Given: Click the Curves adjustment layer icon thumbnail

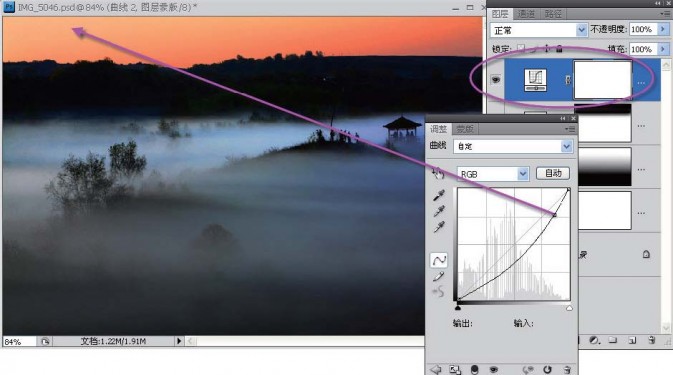Looking at the screenshot, I should 535,80.
